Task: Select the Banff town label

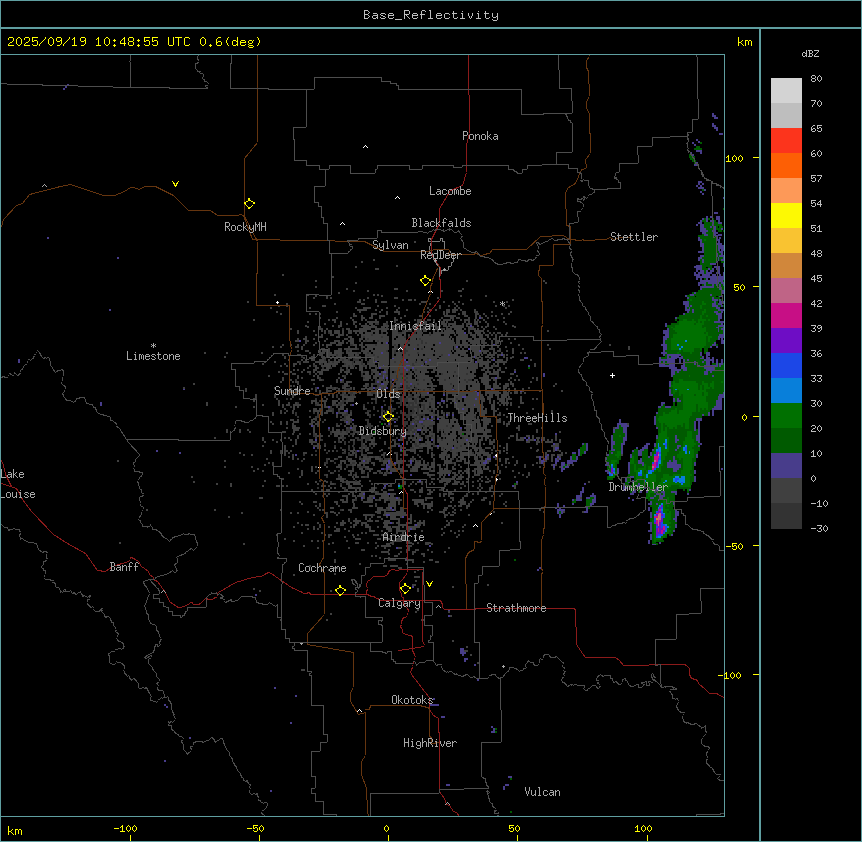Action: (x=124, y=567)
